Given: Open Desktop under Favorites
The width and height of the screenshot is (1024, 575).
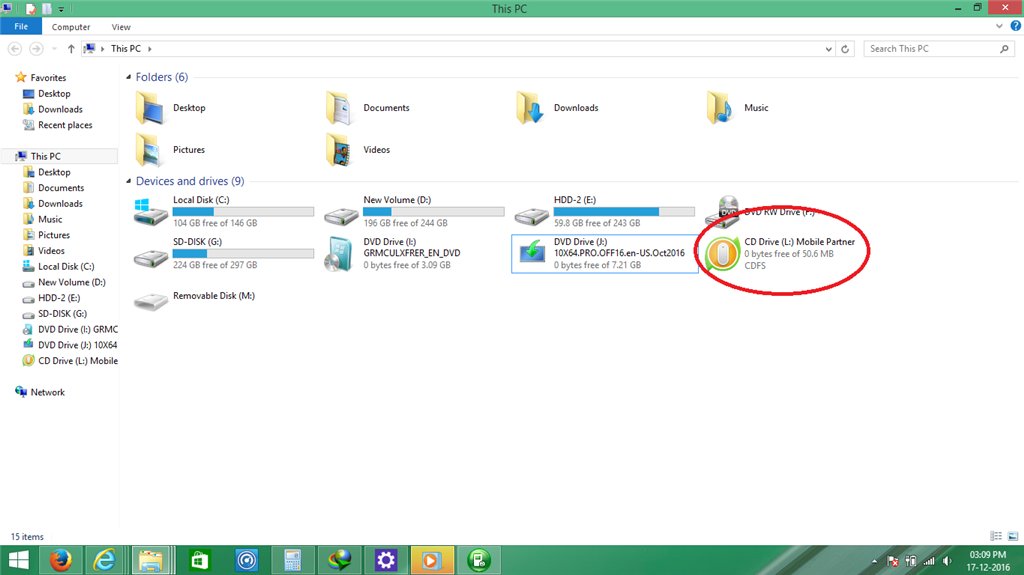Looking at the screenshot, I should click(54, 93).
